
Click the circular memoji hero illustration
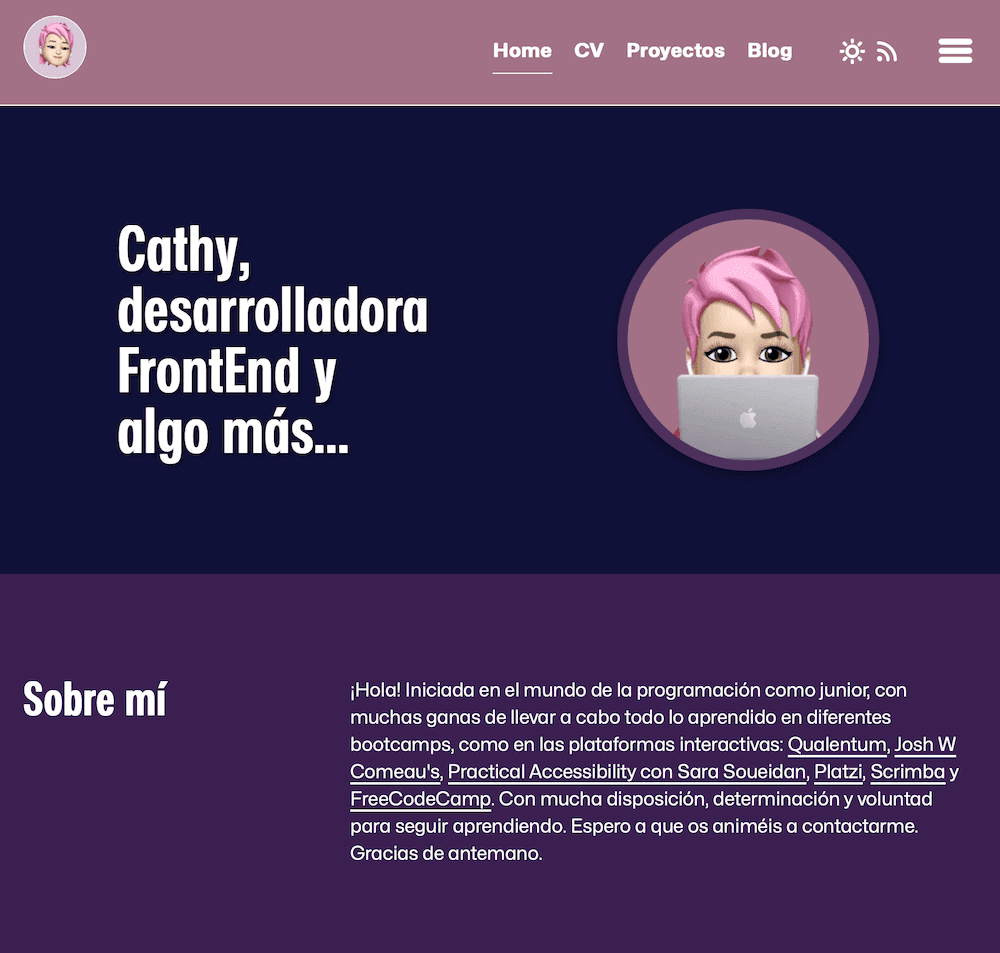pyautogui.click(x=746, y=339)
